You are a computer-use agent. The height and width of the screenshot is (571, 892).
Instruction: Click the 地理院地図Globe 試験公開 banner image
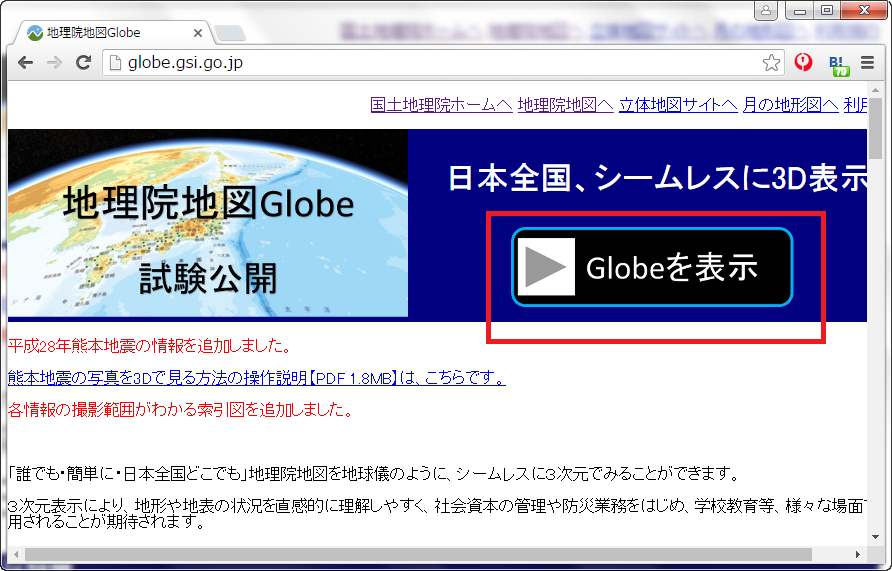pos(208,223)
